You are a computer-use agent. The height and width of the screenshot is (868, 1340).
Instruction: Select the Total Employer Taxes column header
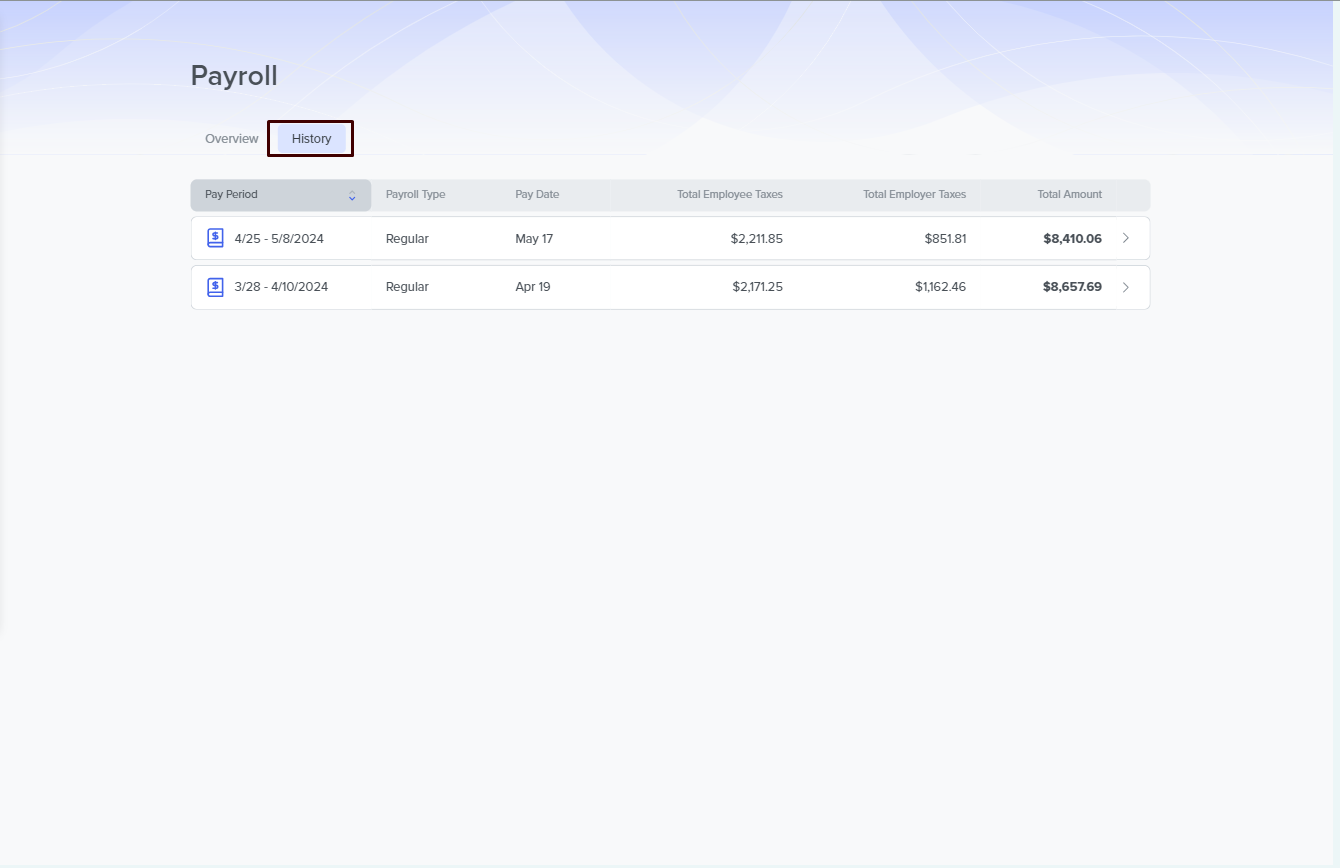[914, 195]
